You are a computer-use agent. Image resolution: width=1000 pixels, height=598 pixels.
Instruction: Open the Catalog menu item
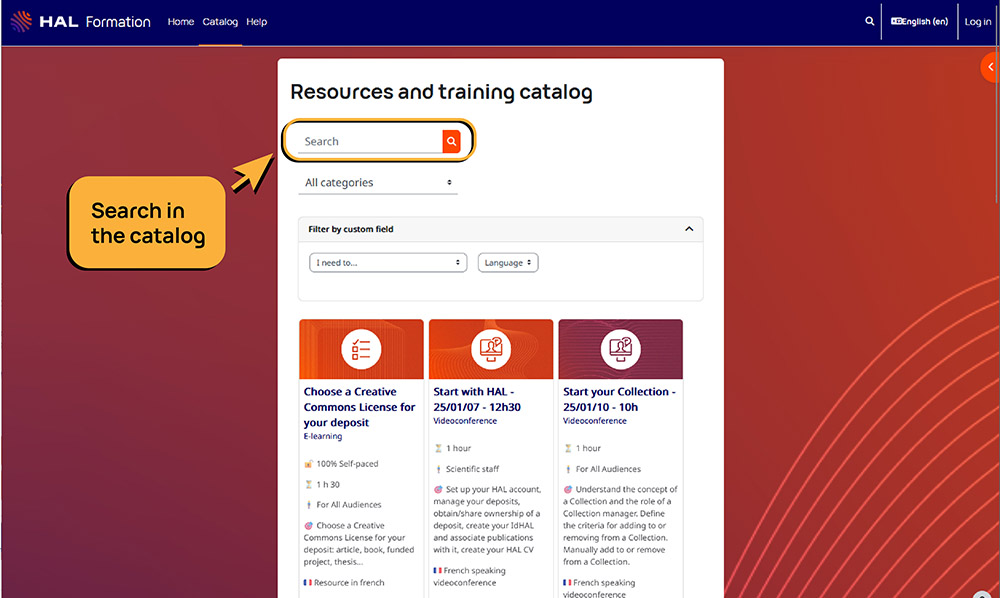click(220, 22)
